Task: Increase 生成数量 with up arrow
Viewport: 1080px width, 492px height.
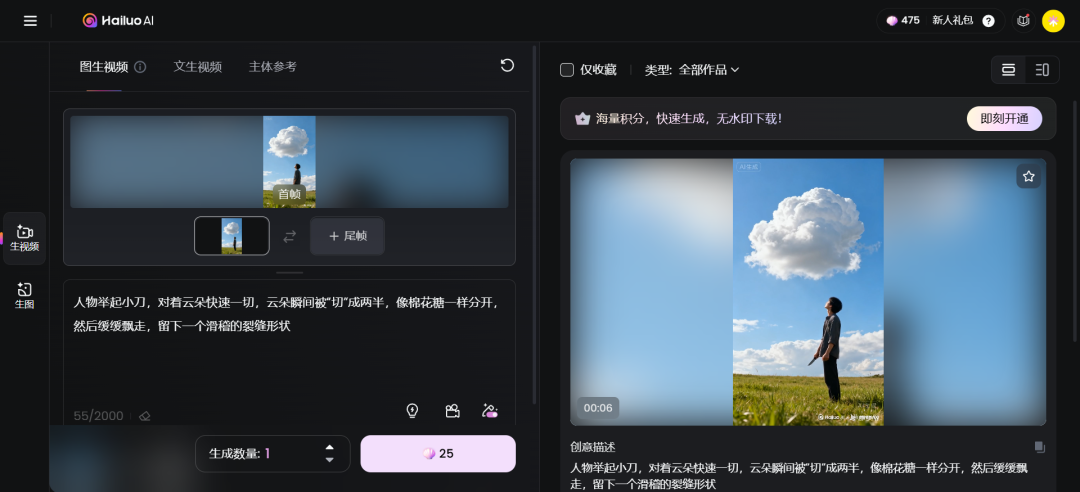Action: [329, 448]
